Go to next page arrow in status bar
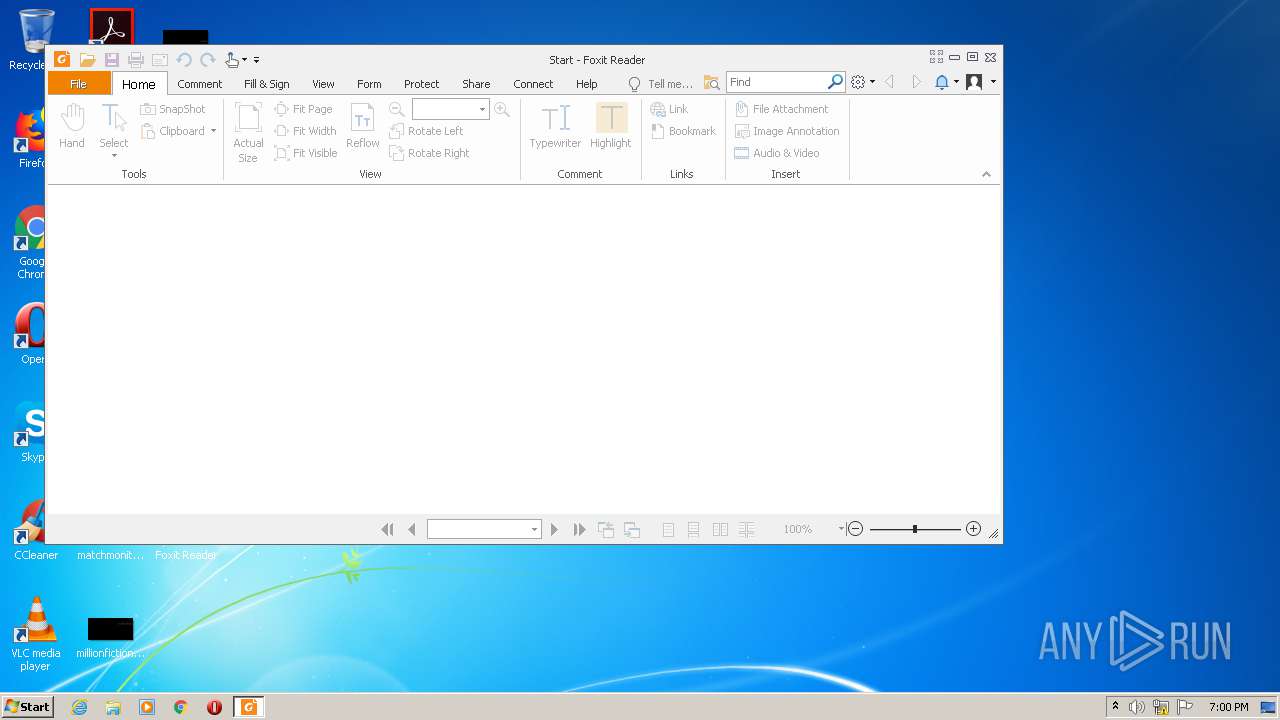 [554, 529]
